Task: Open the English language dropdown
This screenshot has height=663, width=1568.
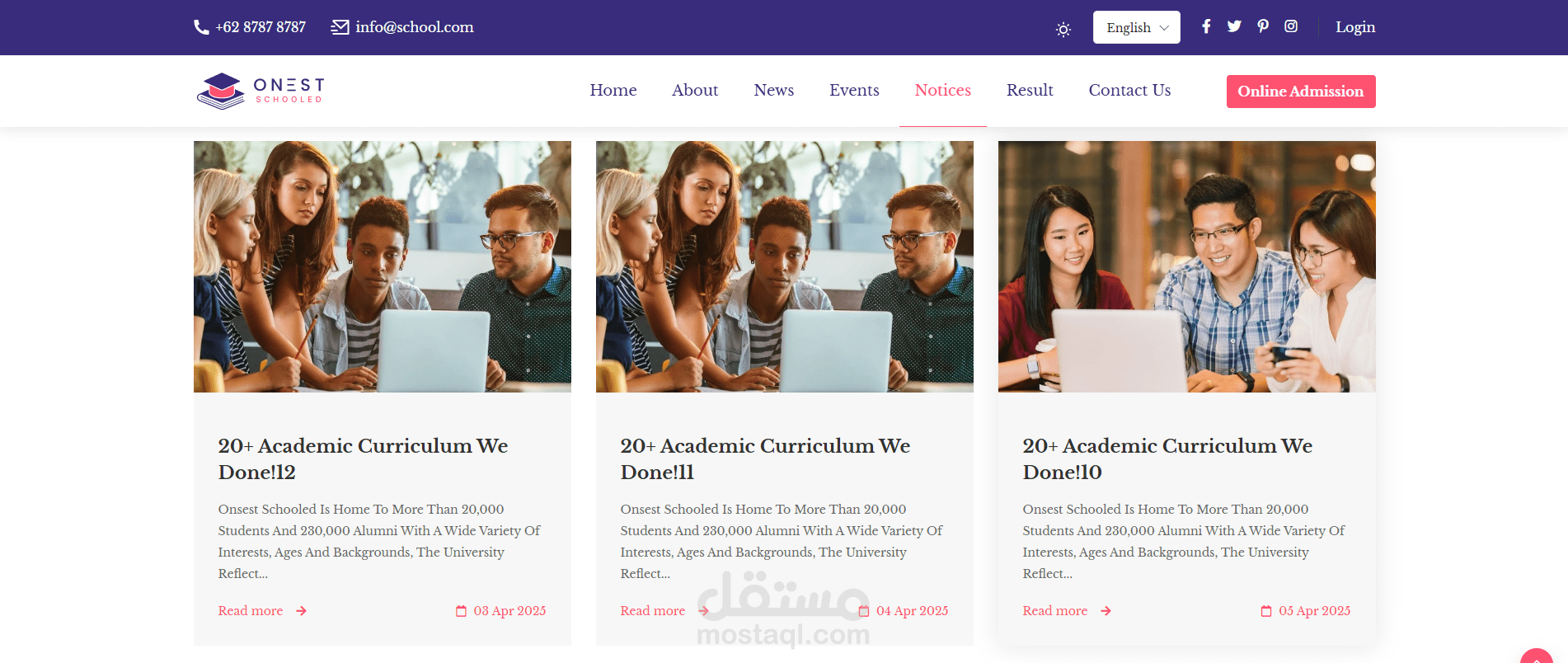Action: [1136, 27]
